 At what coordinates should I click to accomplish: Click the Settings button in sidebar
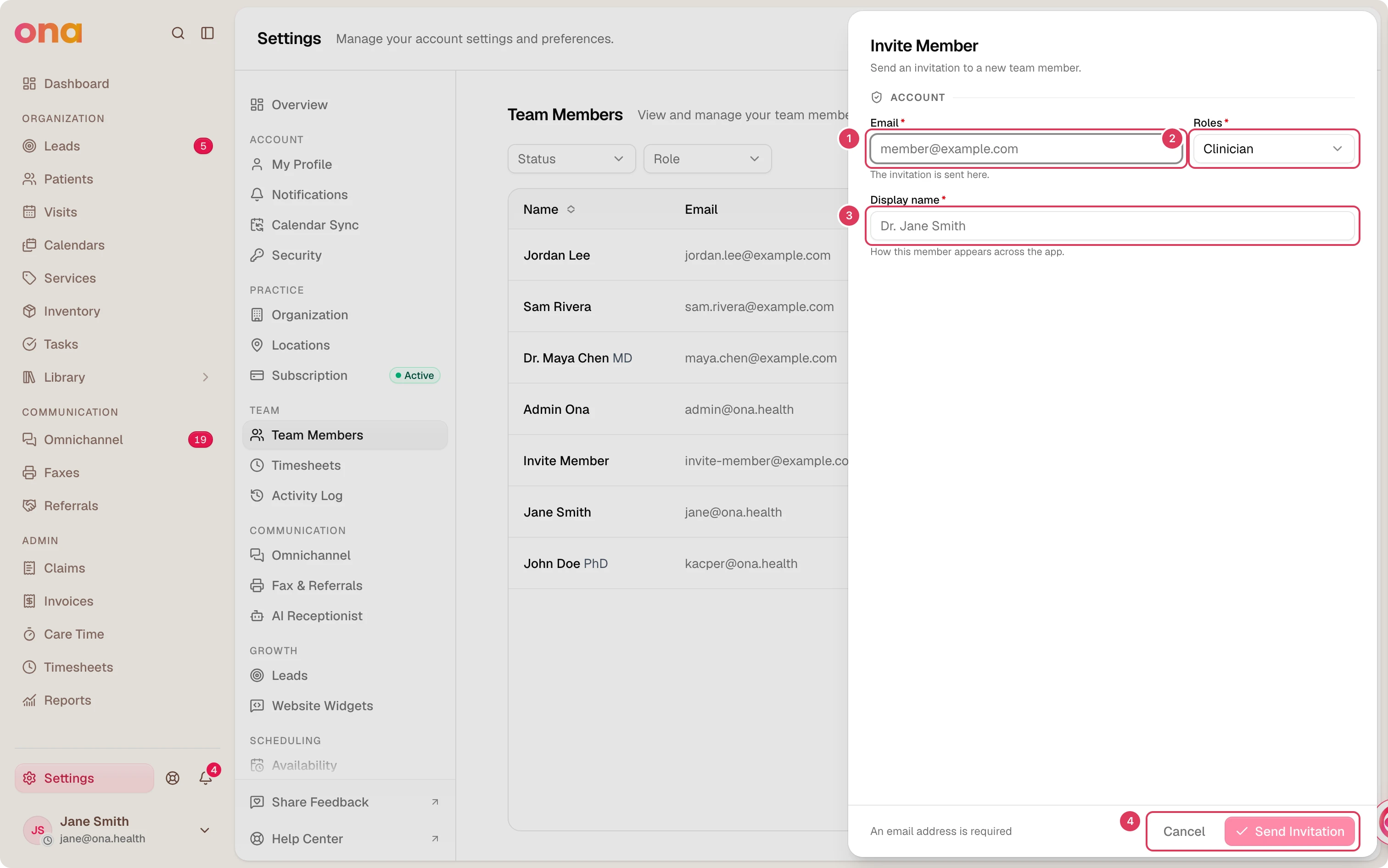[84, 778]
